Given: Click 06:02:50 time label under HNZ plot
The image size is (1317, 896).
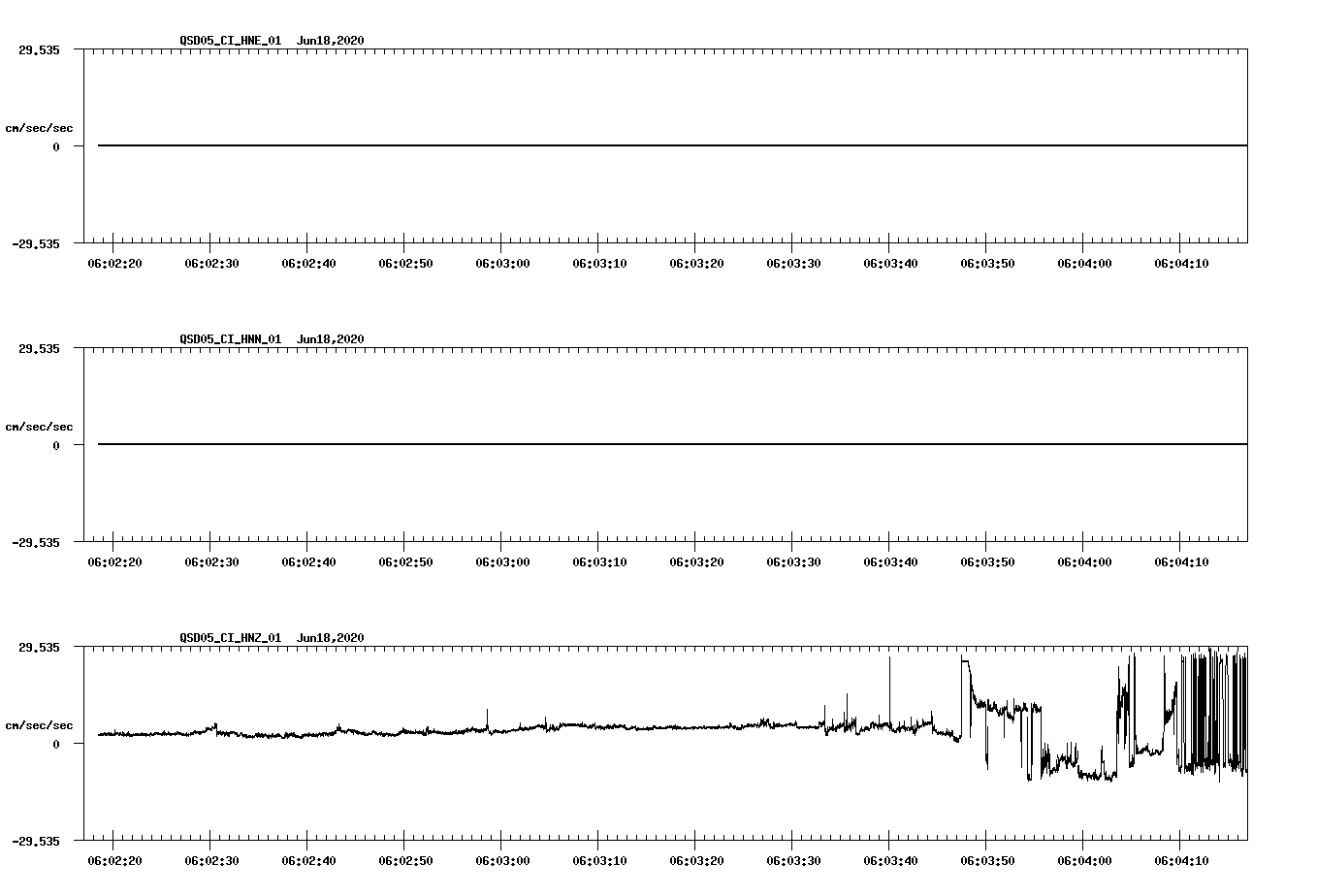Looking at the screenshot, I should (405, 860).
